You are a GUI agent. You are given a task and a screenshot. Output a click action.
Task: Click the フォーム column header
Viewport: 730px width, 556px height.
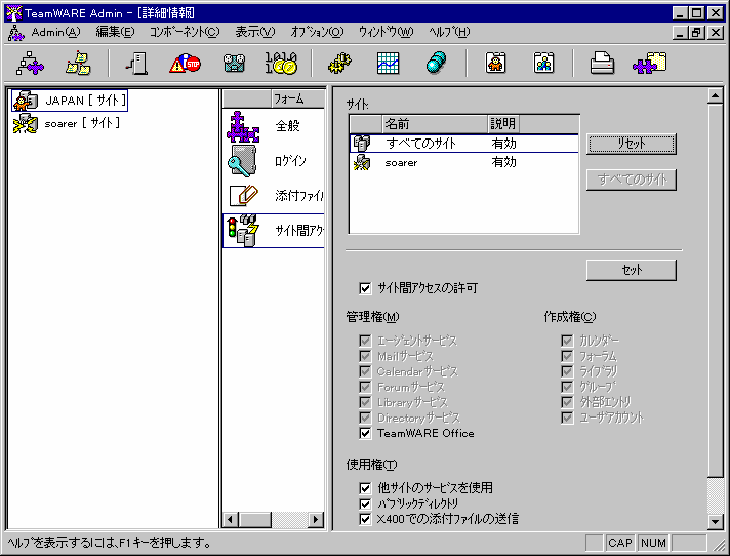[x=298, y=99]
